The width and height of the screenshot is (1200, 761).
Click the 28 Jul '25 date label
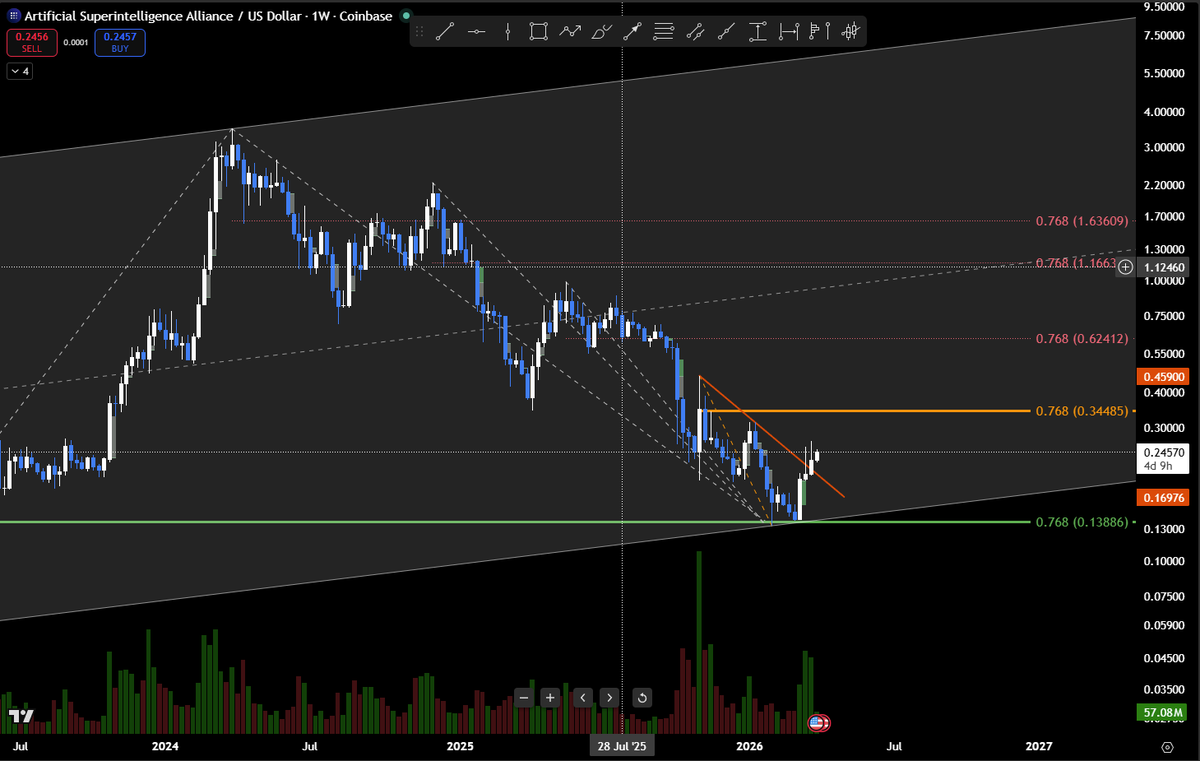coord(623,746)
